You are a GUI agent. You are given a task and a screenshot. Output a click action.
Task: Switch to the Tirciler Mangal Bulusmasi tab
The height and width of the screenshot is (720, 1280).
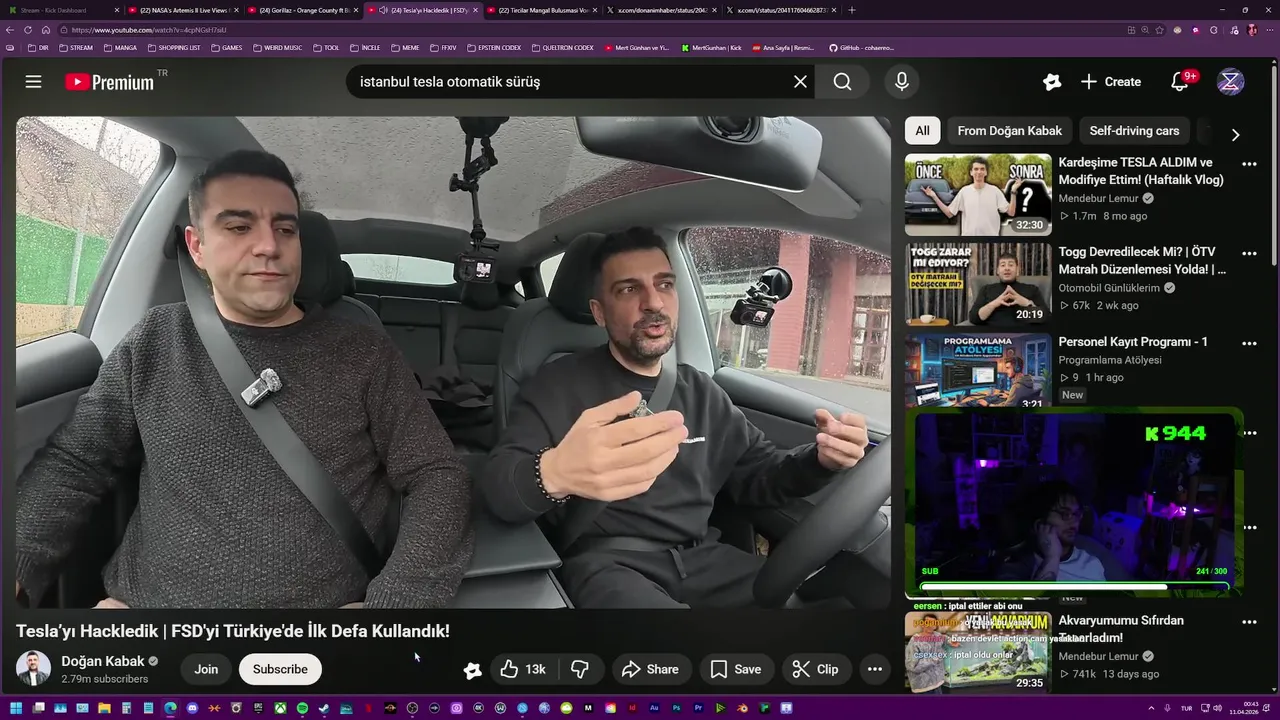[x=541, y=10]
